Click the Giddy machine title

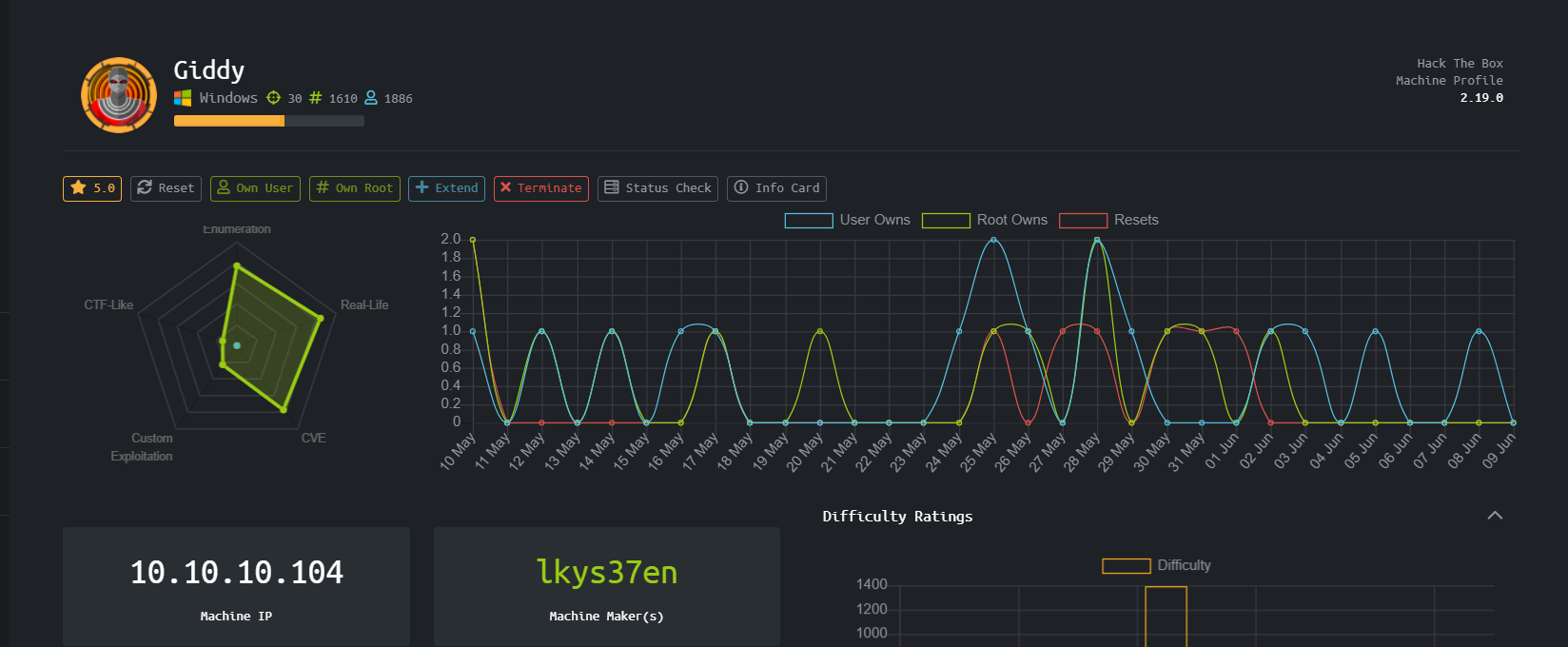[x=209, y=70]
